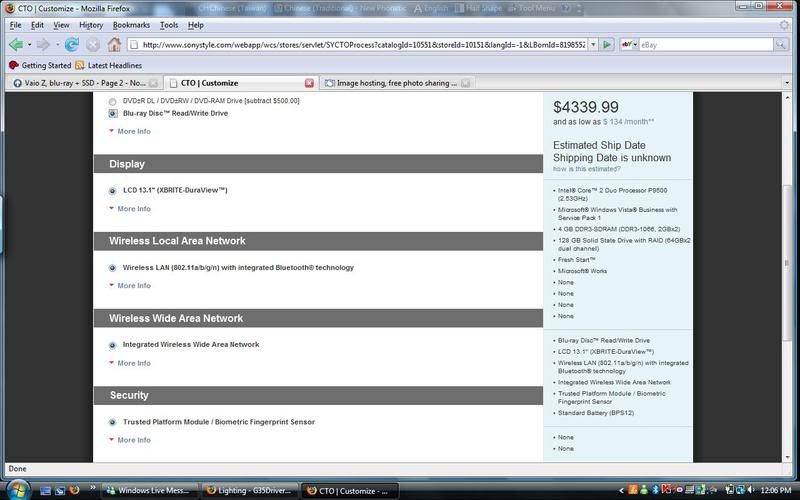Screen dimensions: 800x500
Task: Show hidden tray icons with the arrow
Action: point(621,491)
